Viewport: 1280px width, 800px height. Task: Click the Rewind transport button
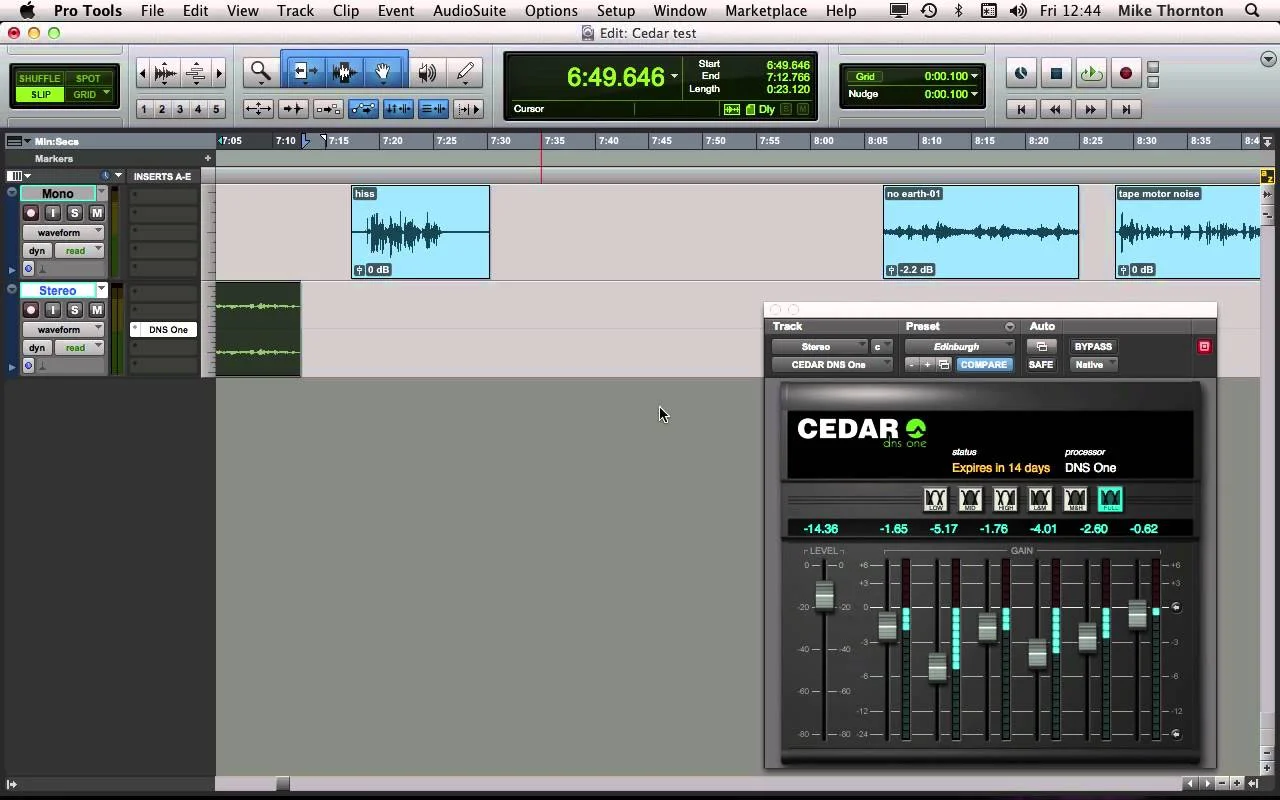[1056, 109]
